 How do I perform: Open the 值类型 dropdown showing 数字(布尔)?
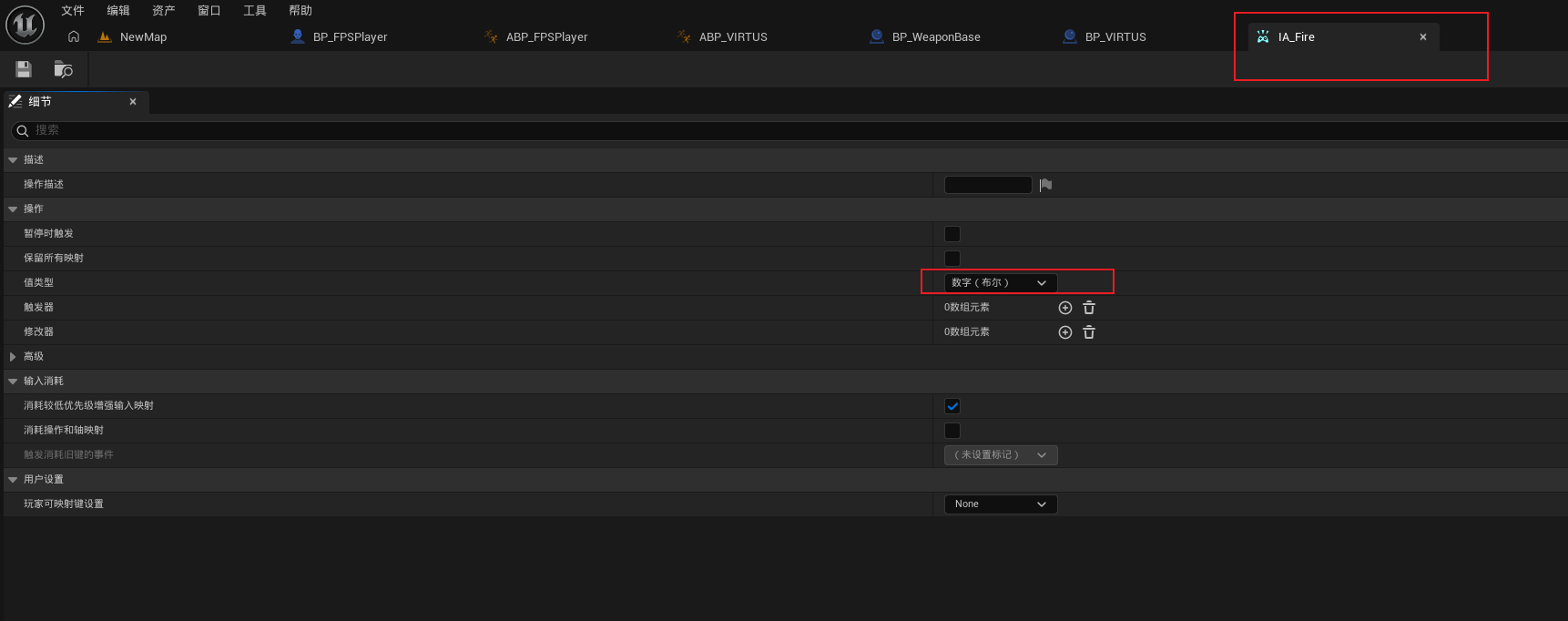coord(1001,283)
